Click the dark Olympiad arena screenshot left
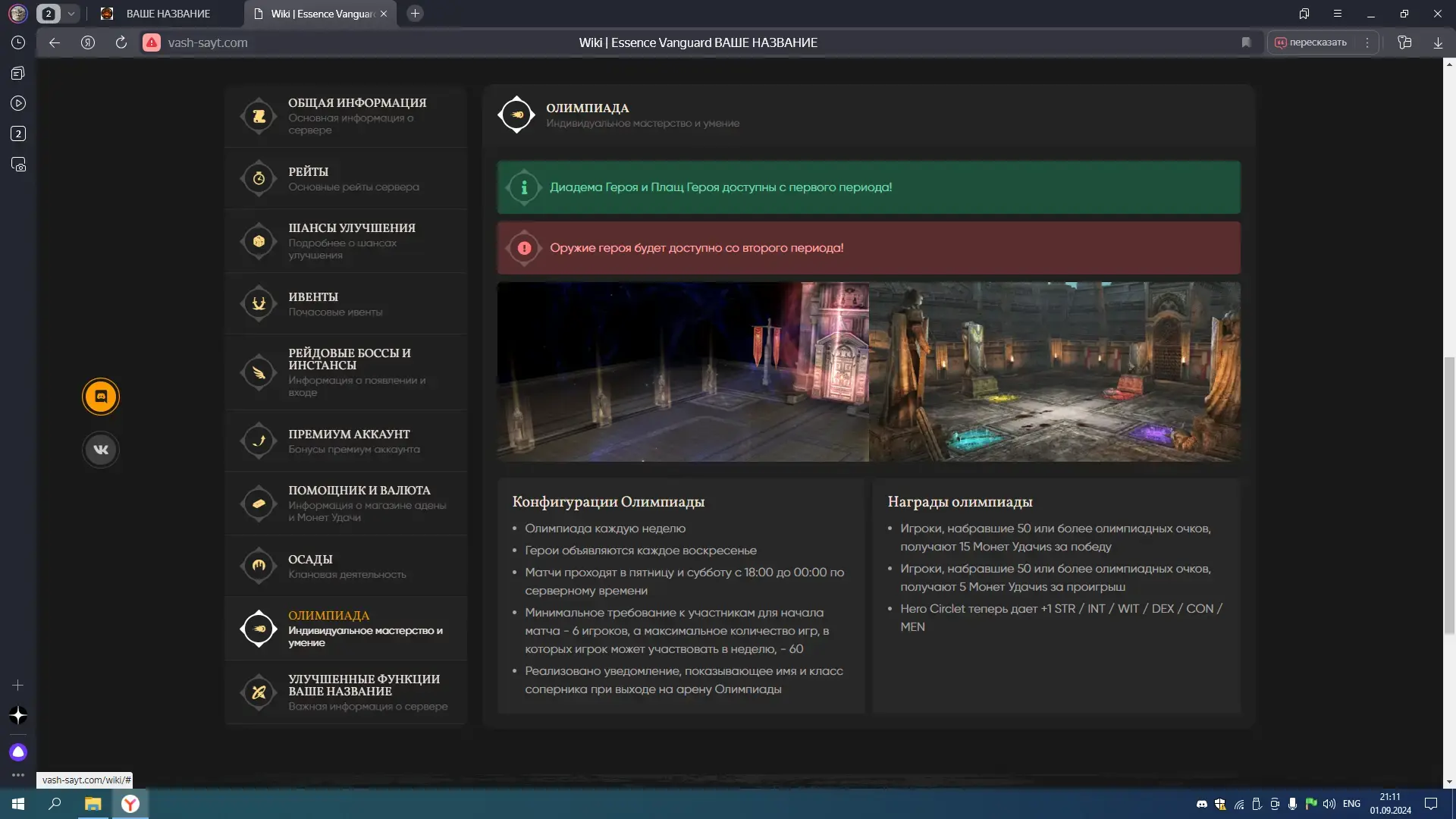This screenshot has height=819, width=1456. tap(682, 372)
